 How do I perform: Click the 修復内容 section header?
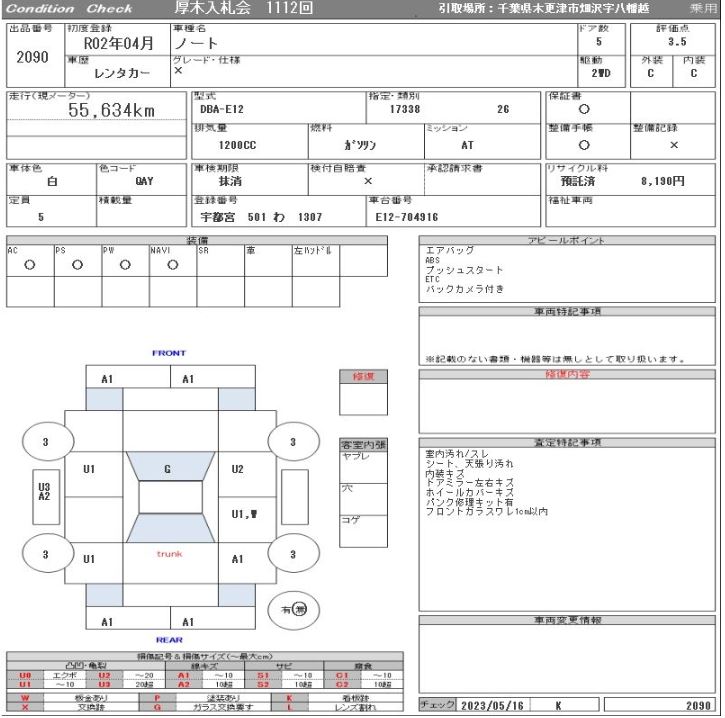[567, 375]
